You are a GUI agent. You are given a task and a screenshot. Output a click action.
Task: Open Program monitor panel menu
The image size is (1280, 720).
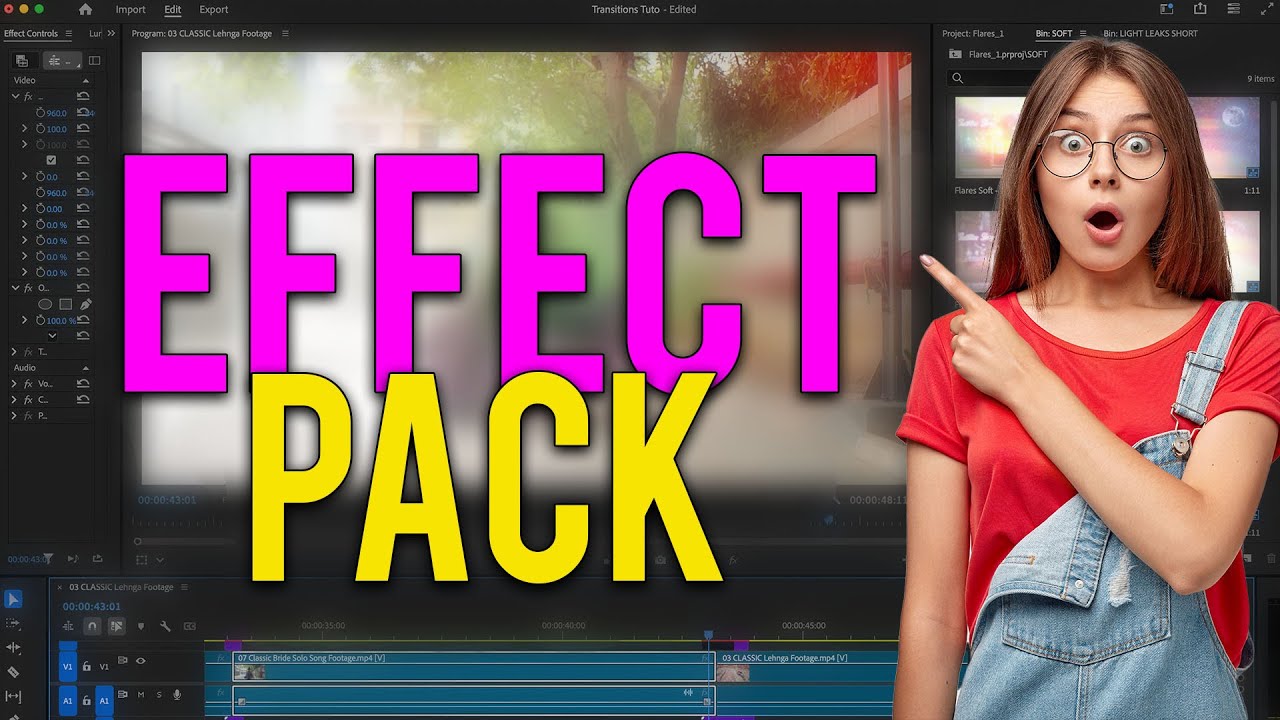pos(285,33)
